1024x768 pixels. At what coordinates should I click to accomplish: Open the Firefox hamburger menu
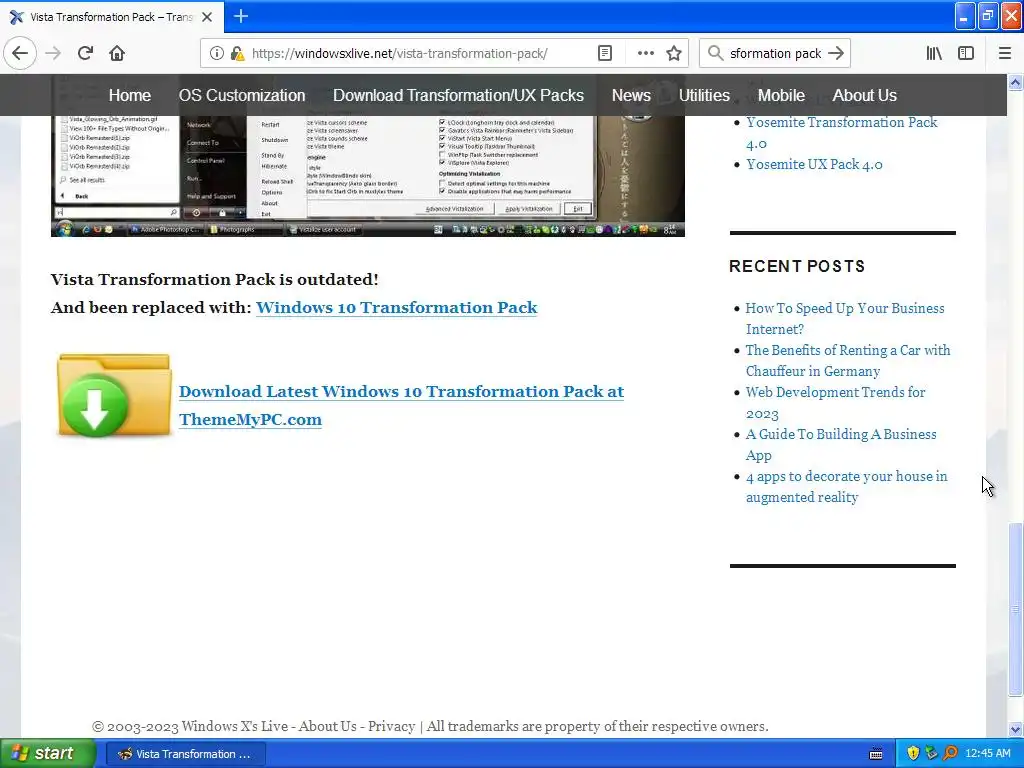point(1004,53)
